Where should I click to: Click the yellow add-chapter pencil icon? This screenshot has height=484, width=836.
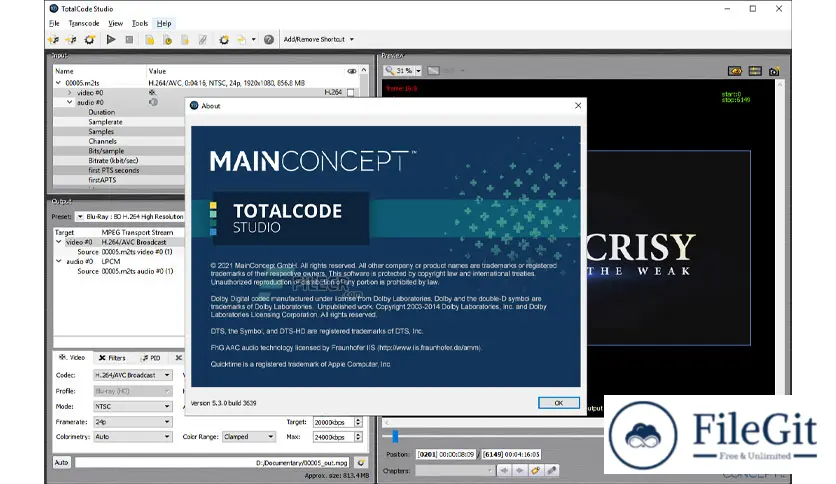pos(536,471)
